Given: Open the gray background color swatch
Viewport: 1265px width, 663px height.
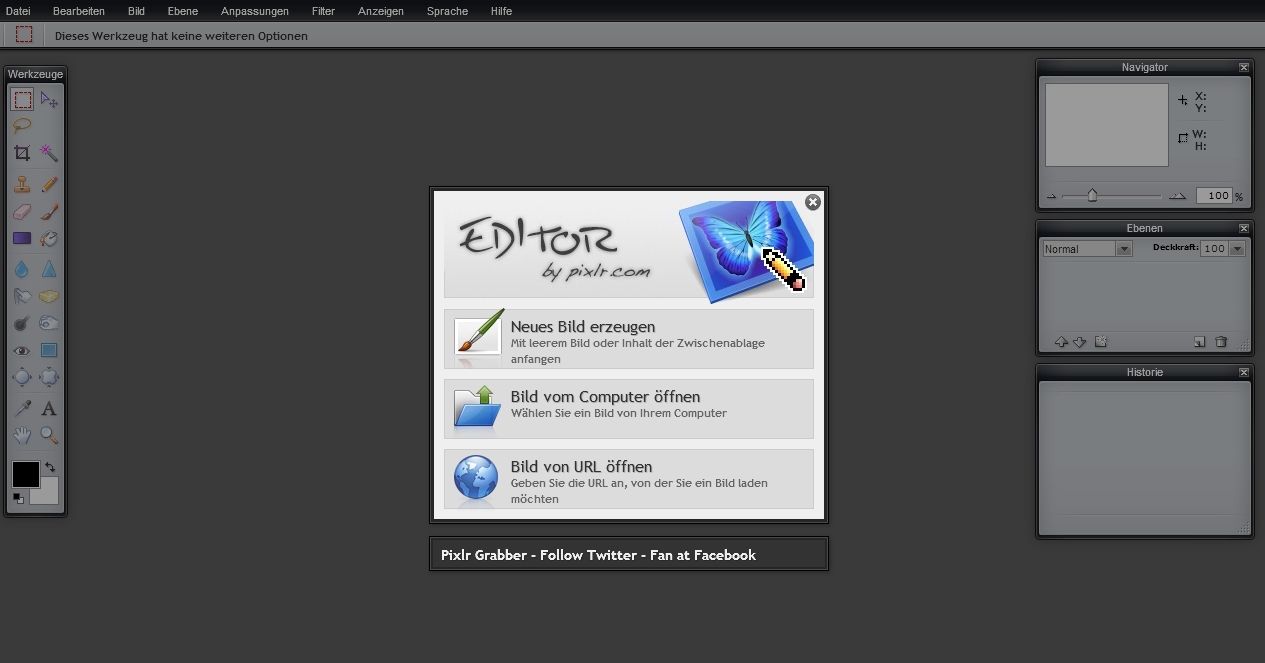Looking at the screenshot, I should point(48,494).
